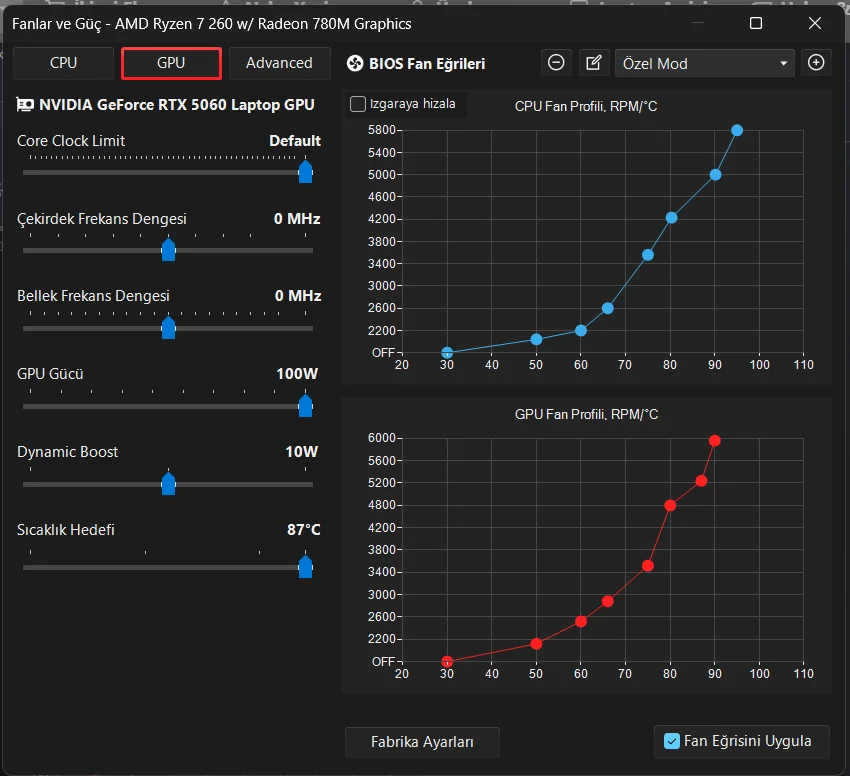
Task: Remove the current mode with the minus icon
Action: point(556,63)
